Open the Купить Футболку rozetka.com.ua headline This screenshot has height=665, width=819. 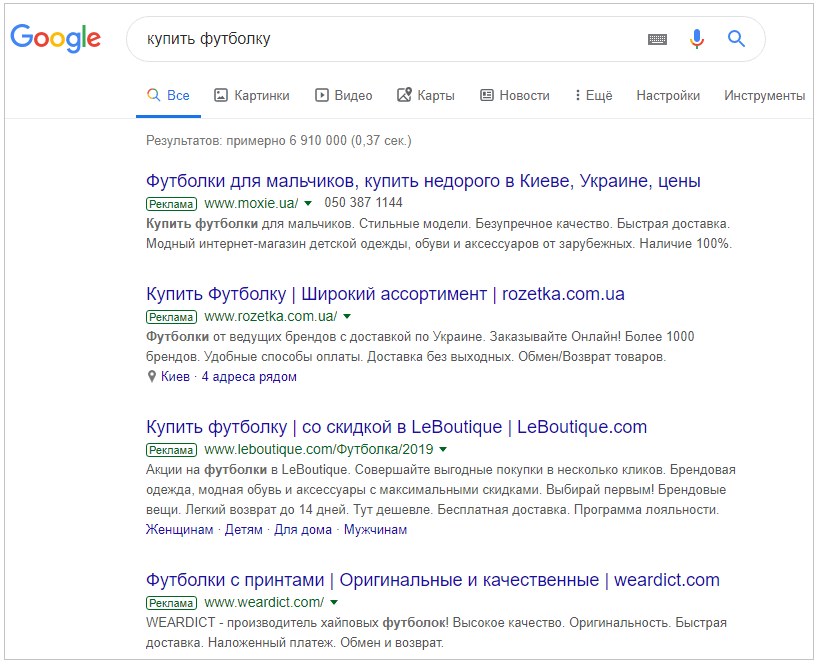tap(385, 294)
